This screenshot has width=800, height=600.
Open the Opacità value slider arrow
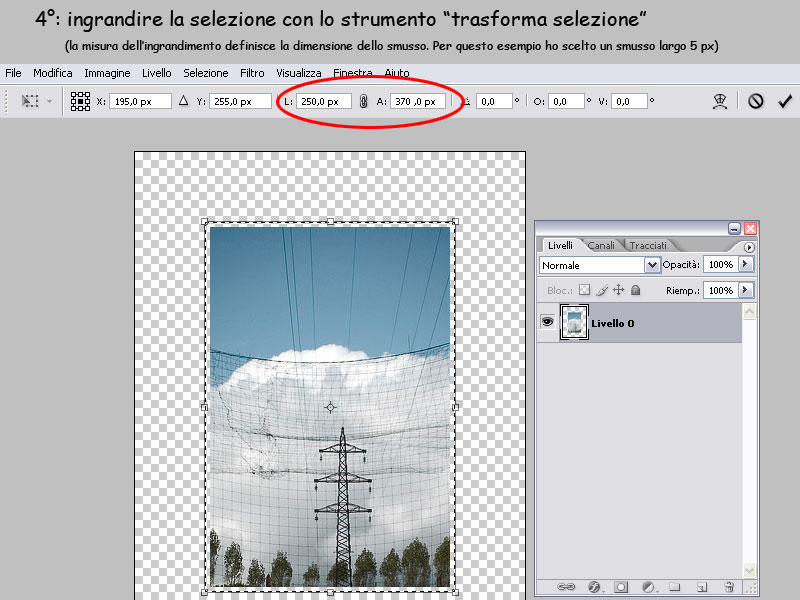click(x=745, y=265)
